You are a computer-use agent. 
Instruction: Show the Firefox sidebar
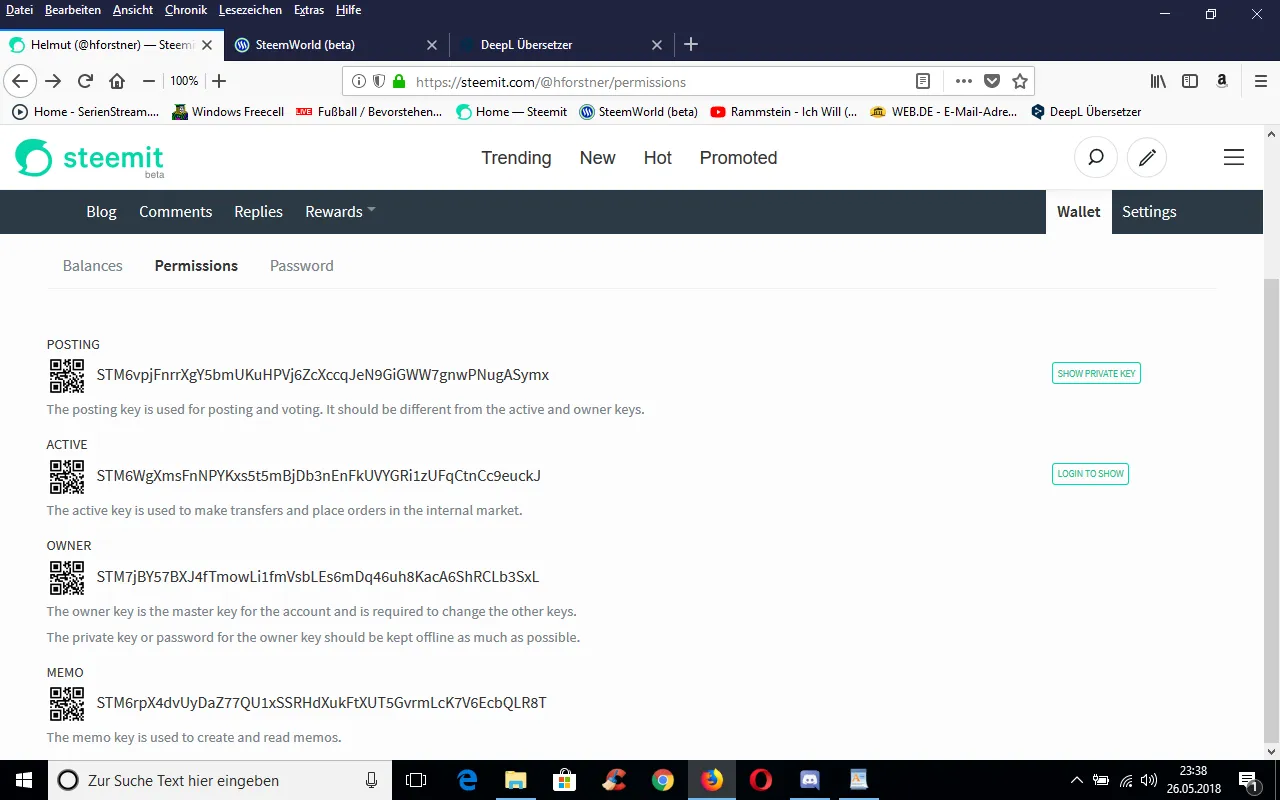[1190, 81]
